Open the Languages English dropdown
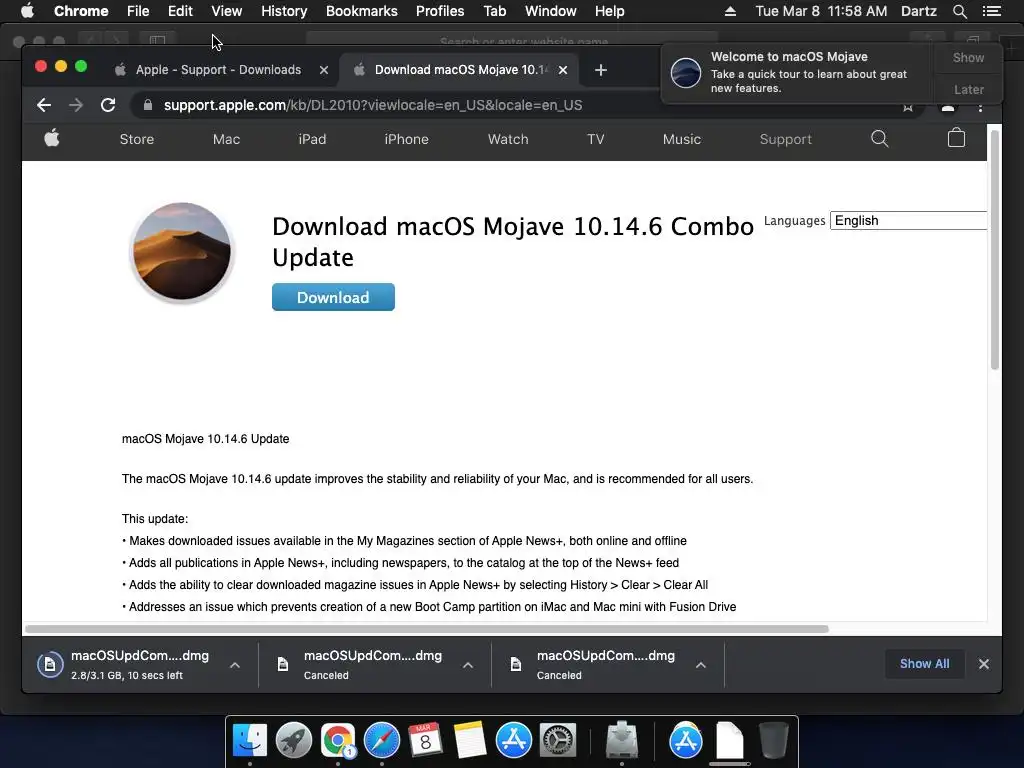The height and width of the screenshot is (768, 1024). point(908,221)
